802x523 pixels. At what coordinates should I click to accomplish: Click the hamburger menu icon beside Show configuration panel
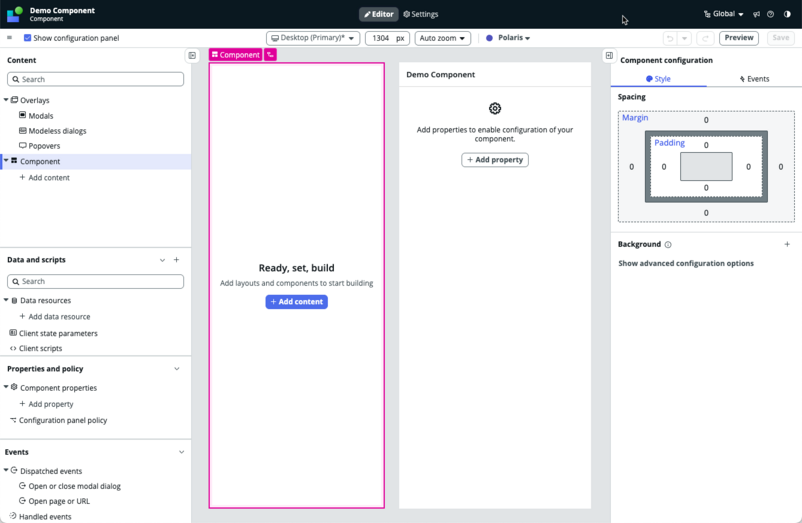click(9, 38)
